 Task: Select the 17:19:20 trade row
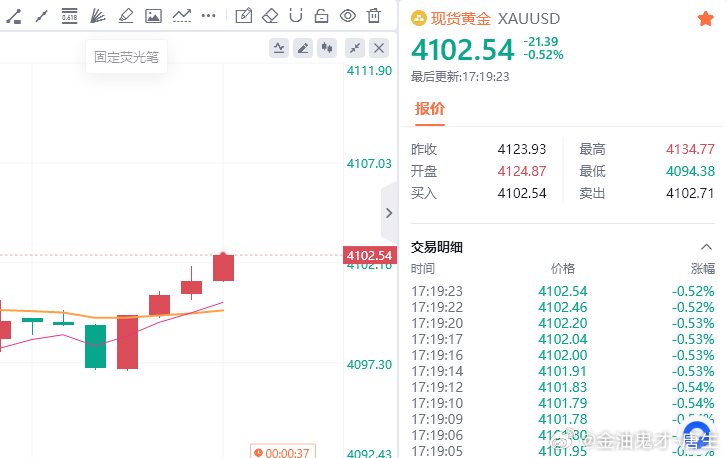[562, 323]
